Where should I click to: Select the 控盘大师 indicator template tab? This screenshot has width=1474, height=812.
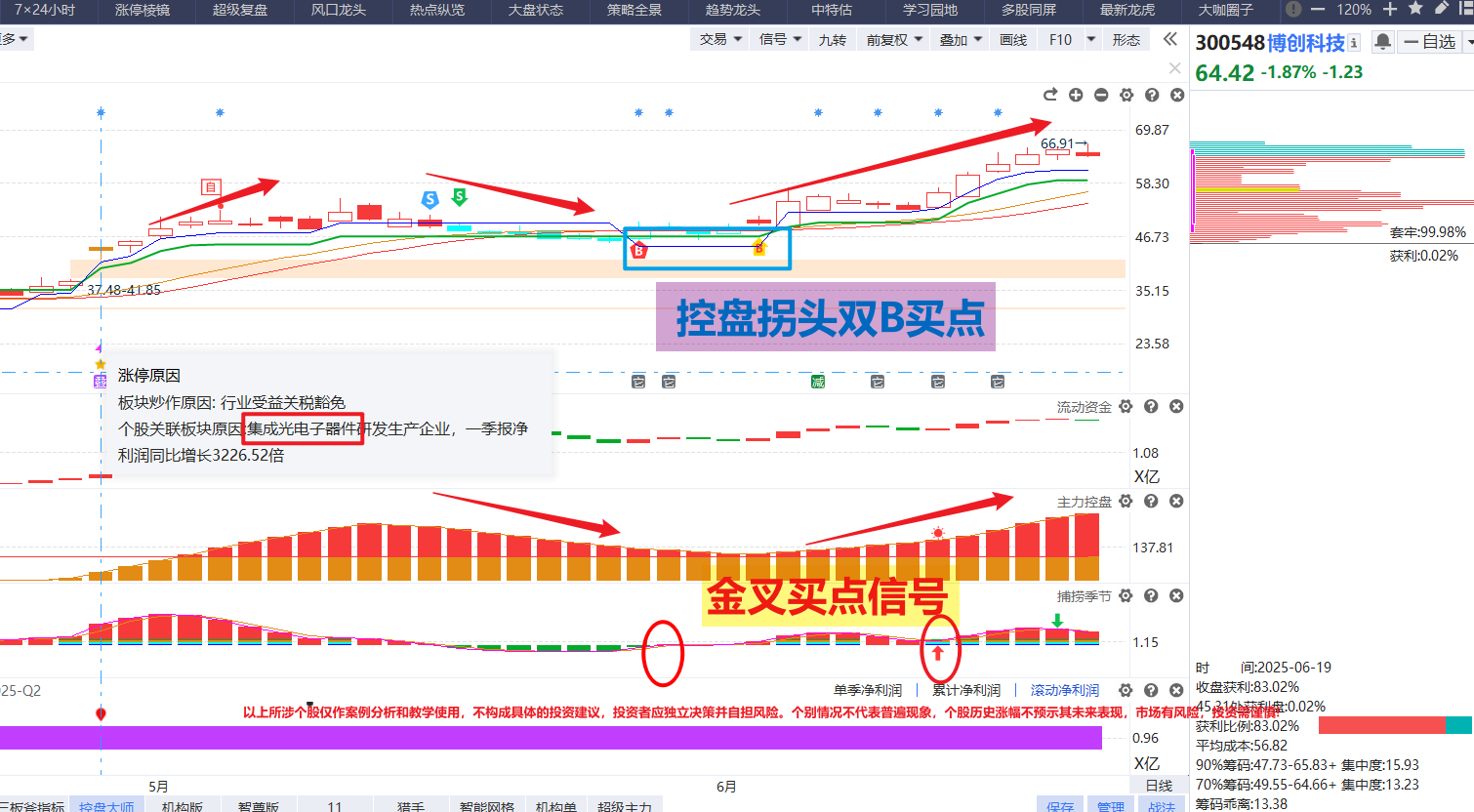point(106,805)
